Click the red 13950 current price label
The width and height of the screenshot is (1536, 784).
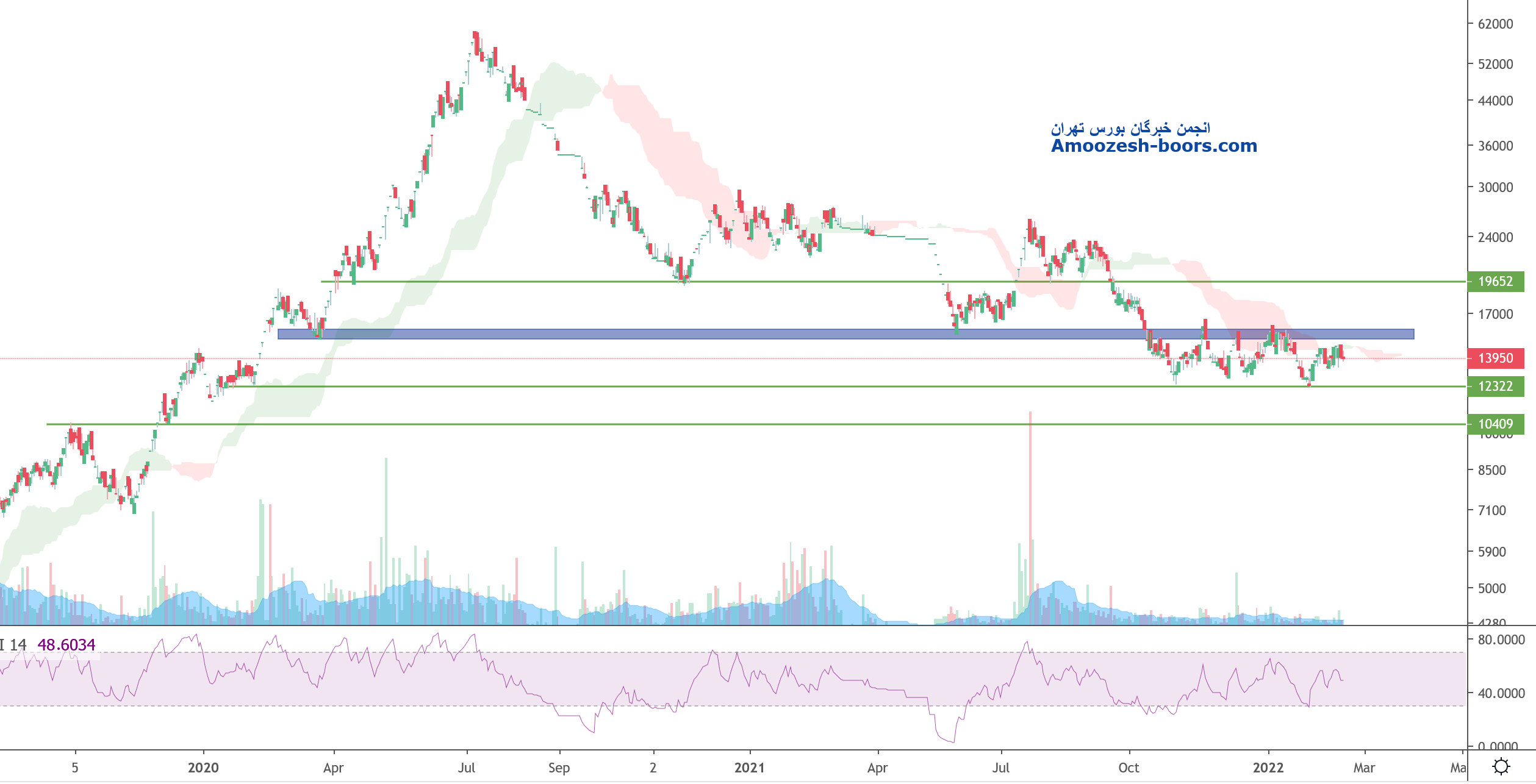point(1495,358)
